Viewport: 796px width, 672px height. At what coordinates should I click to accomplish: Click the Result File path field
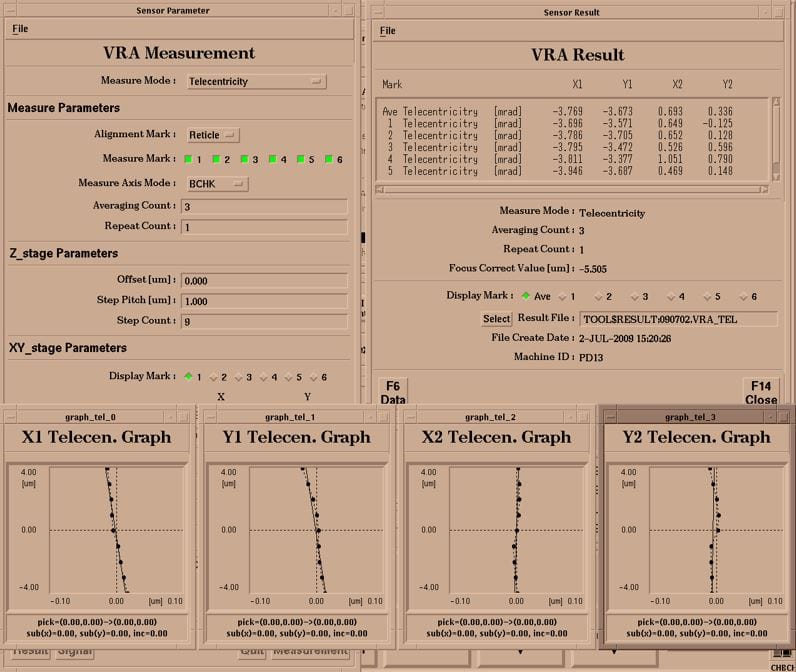pos(678,319)
